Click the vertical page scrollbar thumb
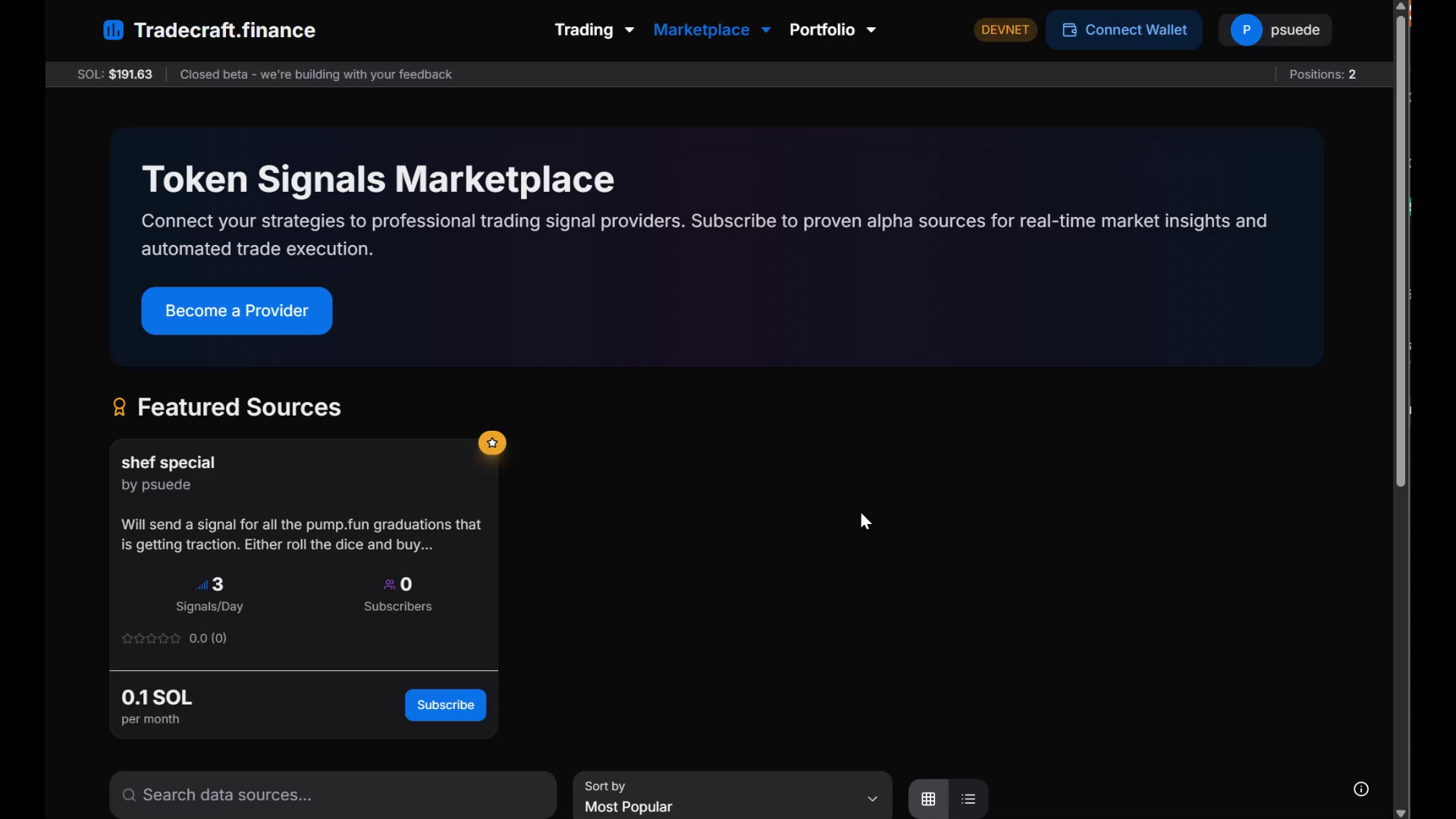Image resolution: width=1456 pixels, height=819 pixels. tap(1401, 250)
